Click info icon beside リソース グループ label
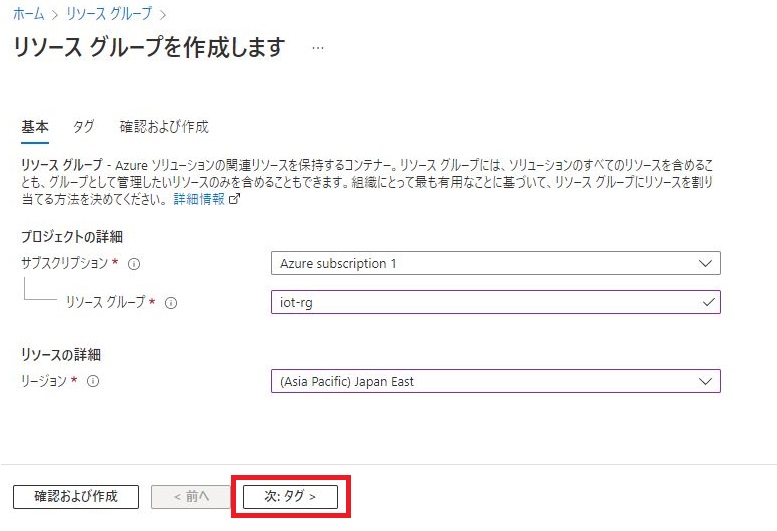This screenshot has height=531, width=777. (171, 303)
